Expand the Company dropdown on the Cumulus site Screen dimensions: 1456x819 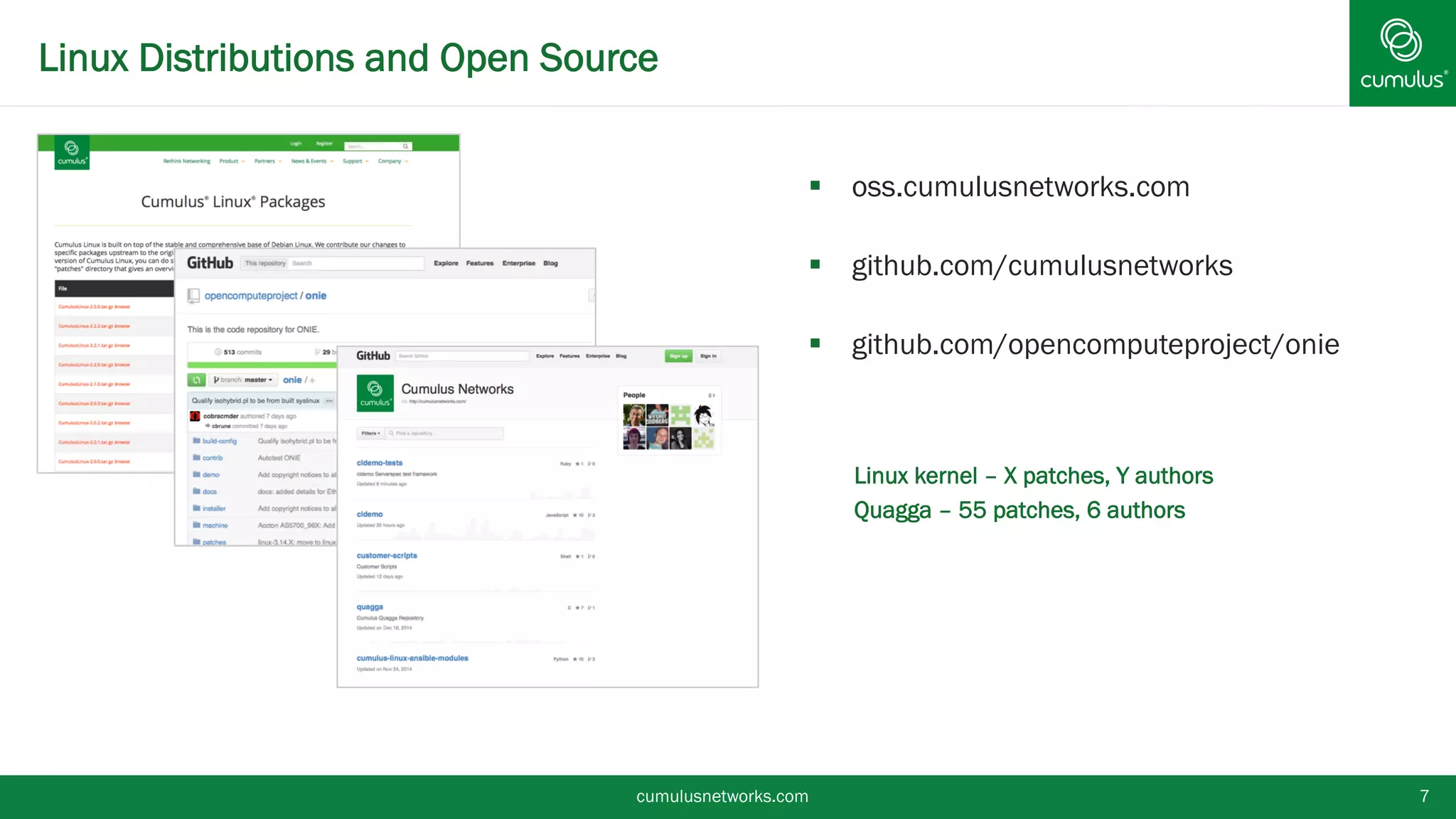click(393, 161)
